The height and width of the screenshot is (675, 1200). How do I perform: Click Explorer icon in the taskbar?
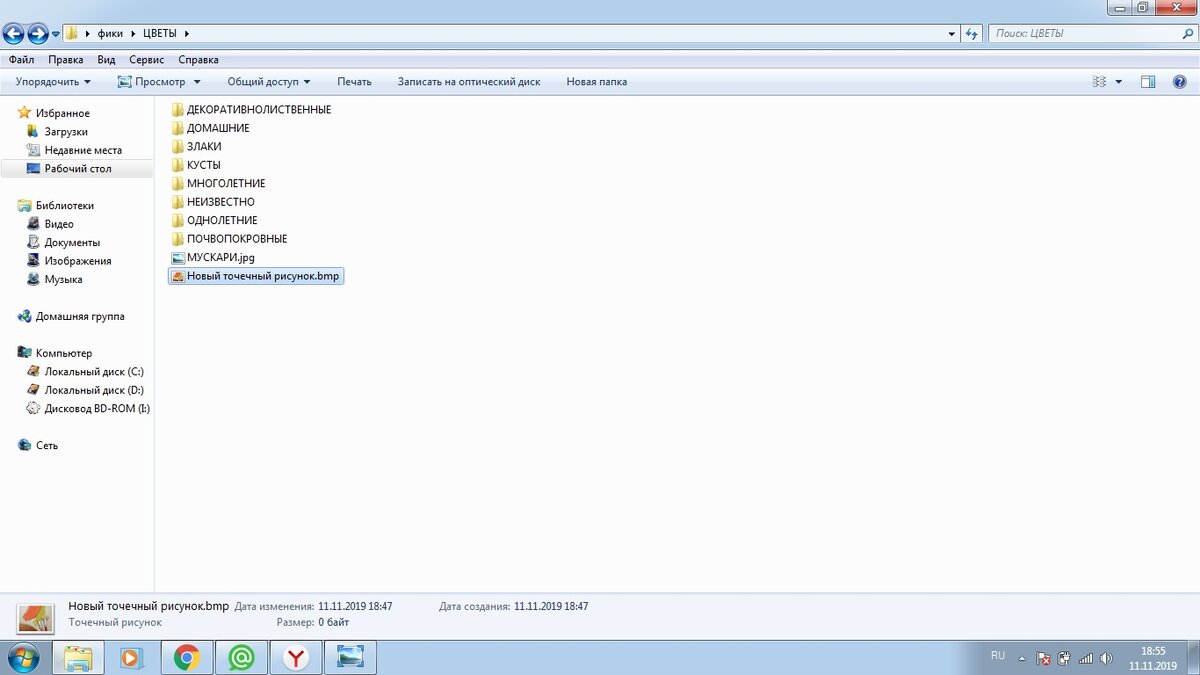(78, 657)
